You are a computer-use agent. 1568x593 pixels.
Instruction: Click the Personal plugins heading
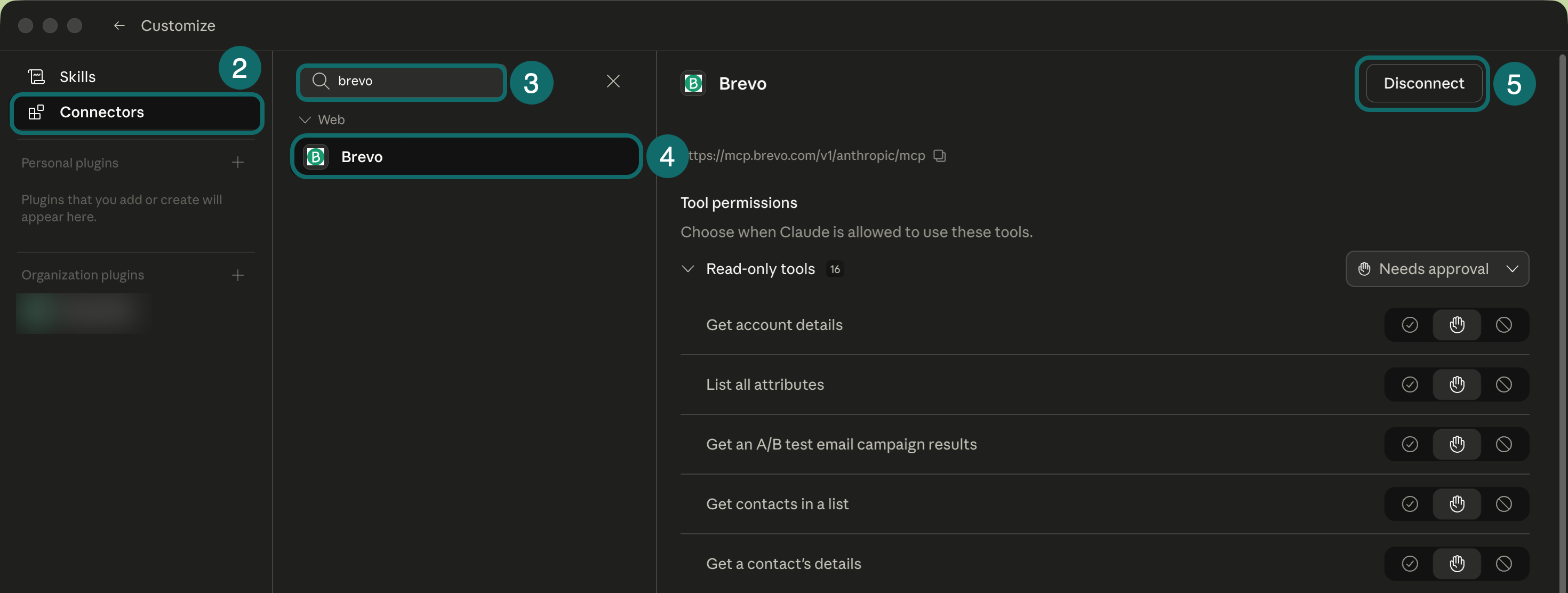pyautogui.click(x=70, y=163)
